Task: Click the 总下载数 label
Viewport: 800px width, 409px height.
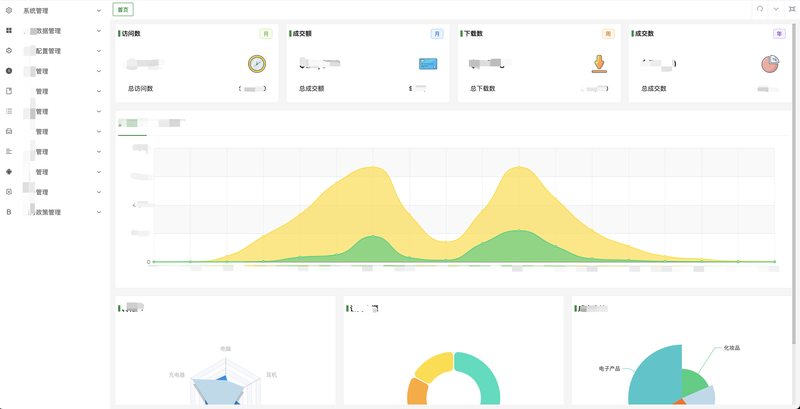Action: (483, 88)
